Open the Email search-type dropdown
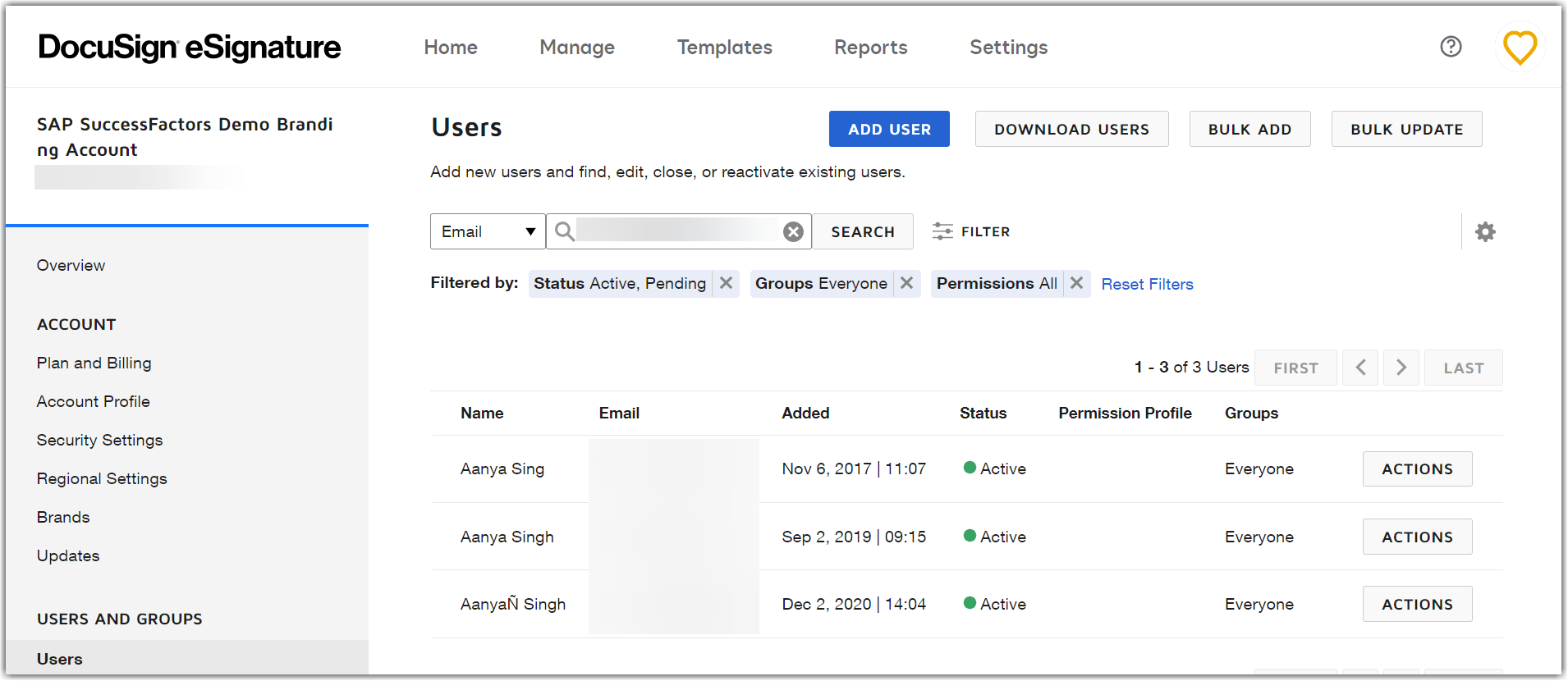This screenshot has height=681, width=1568. click(x=488, y=231)
